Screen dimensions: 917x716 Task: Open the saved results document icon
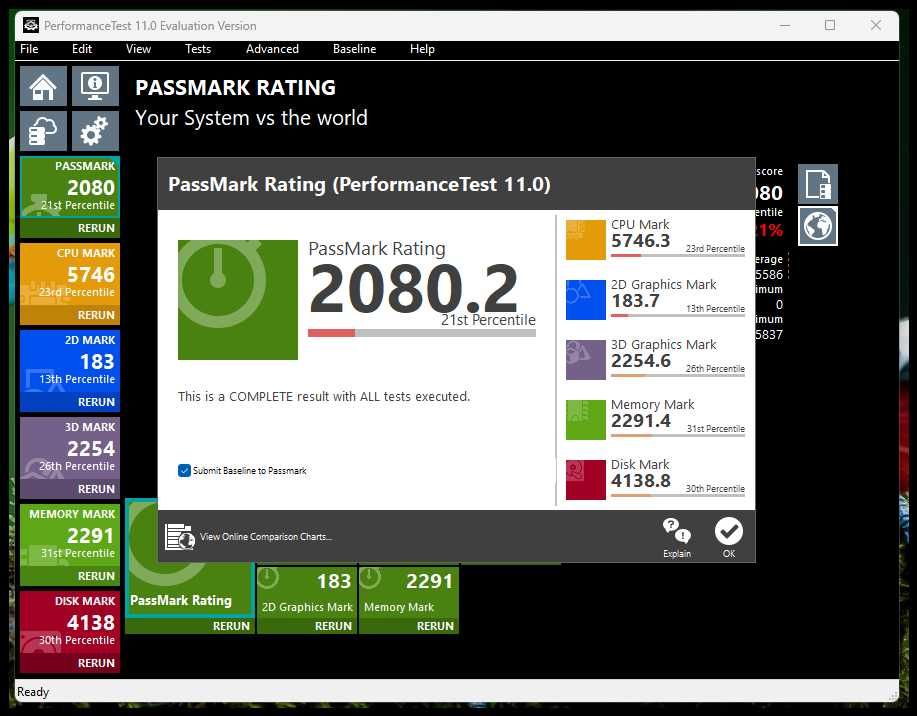click(818, 184)
